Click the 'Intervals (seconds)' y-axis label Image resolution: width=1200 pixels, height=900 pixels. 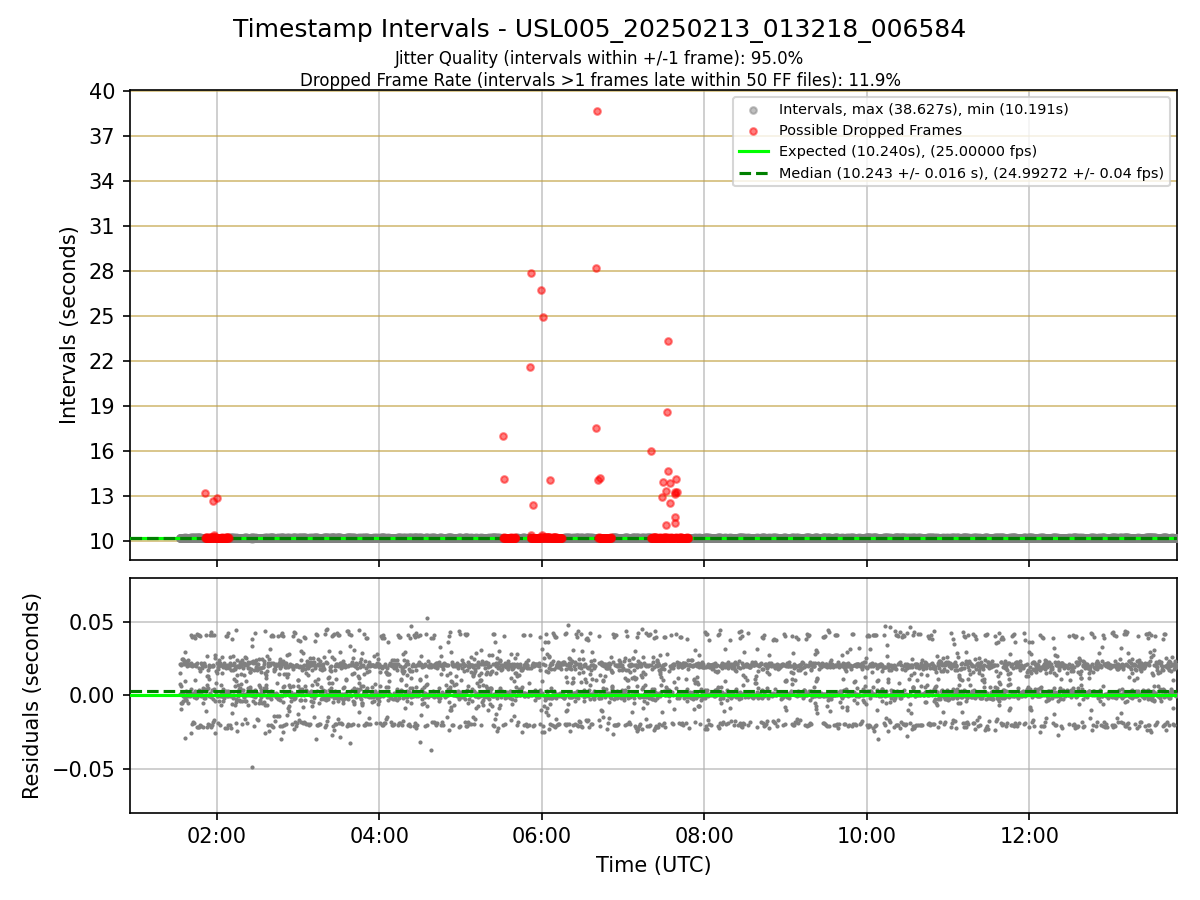click(68, 325)
